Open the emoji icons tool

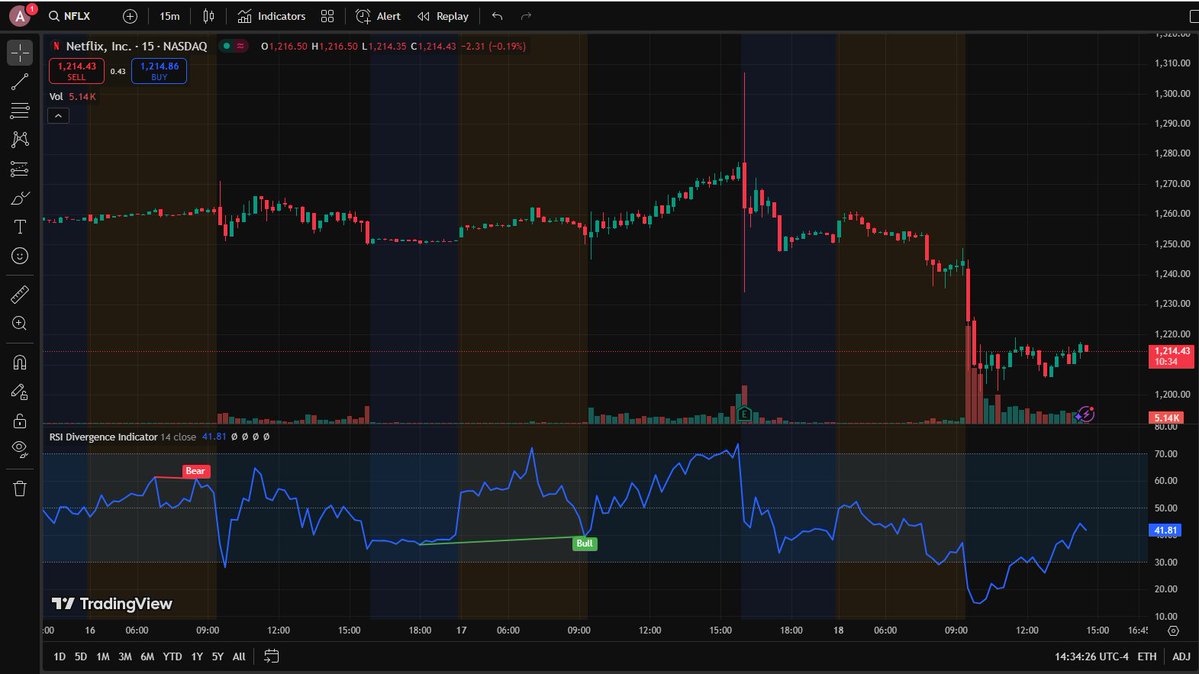tap(20, 256)
